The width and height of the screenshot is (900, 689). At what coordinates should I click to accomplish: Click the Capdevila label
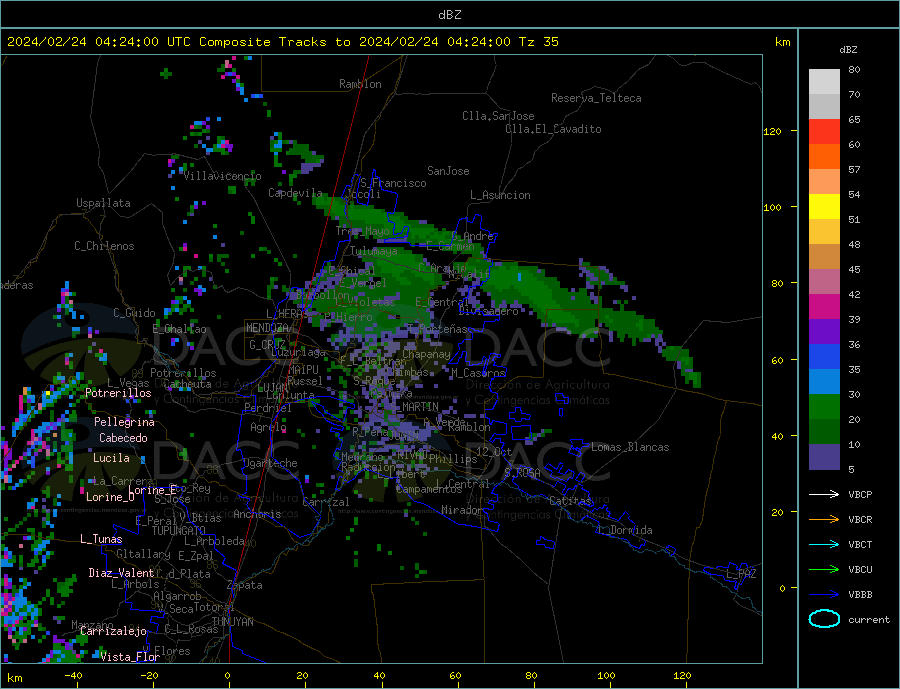pyautogui.click(x=296, y=193)
